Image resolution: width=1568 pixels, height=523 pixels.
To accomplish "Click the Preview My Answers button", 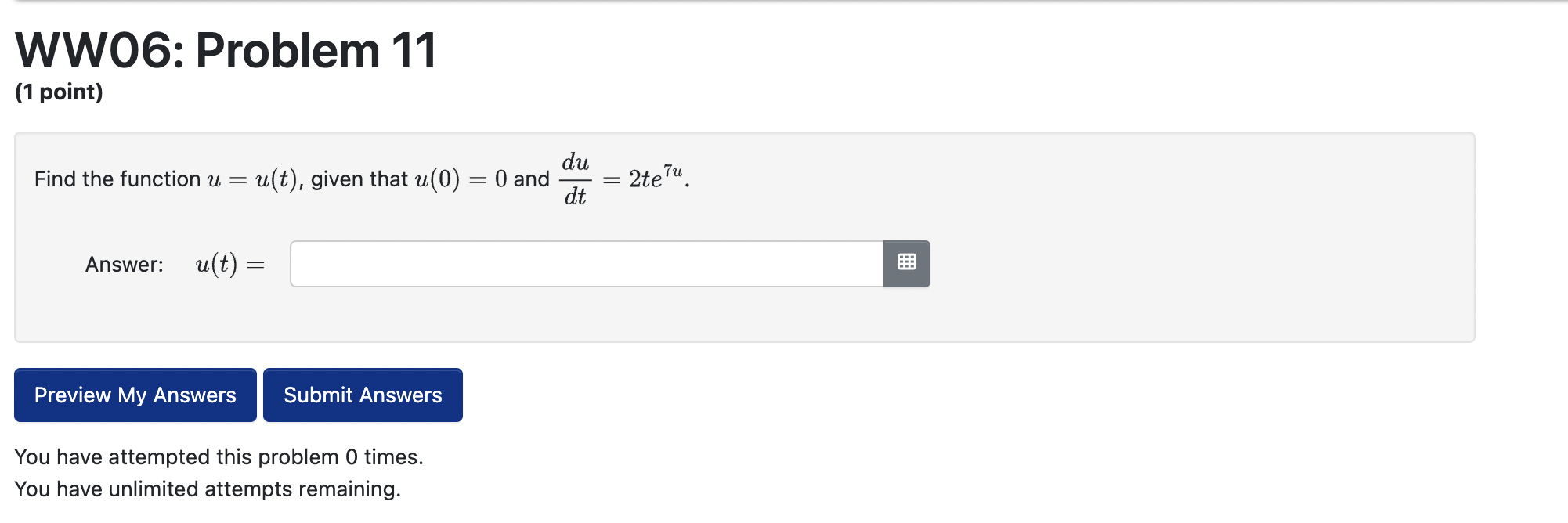I will [x=135, y=395].
